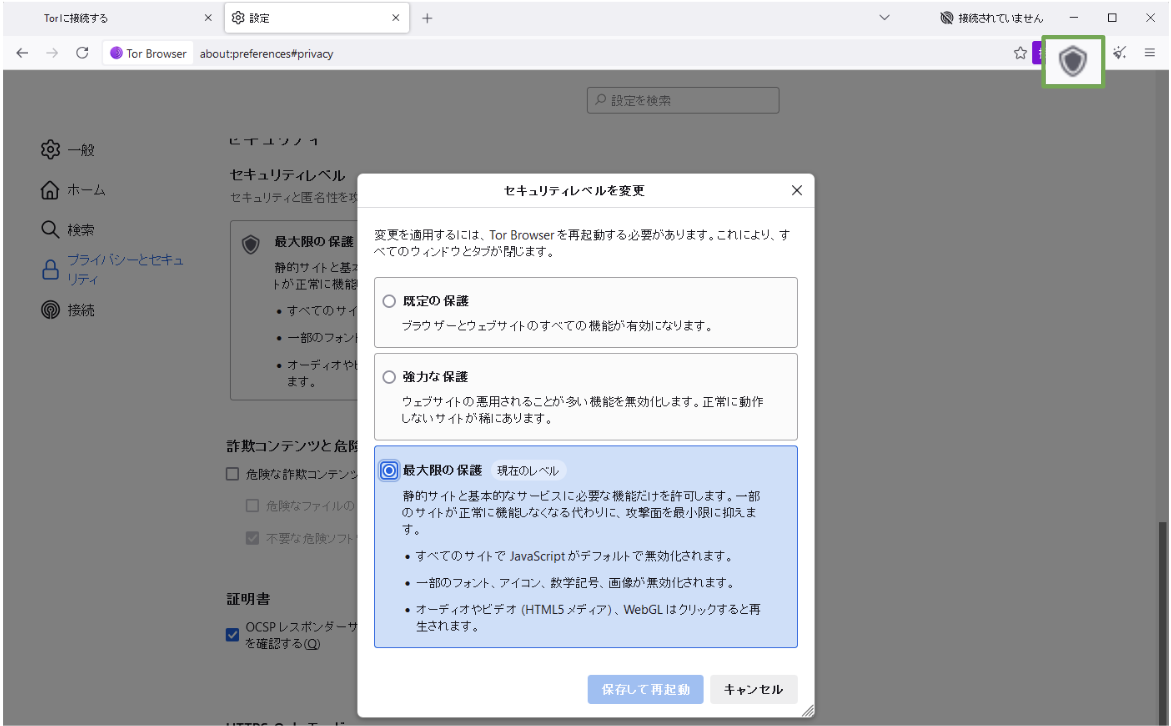The image size is (1171, 726).
Task: Click the New Identity broom icon
Action: pyautogui.click(x=1119, y=52)
